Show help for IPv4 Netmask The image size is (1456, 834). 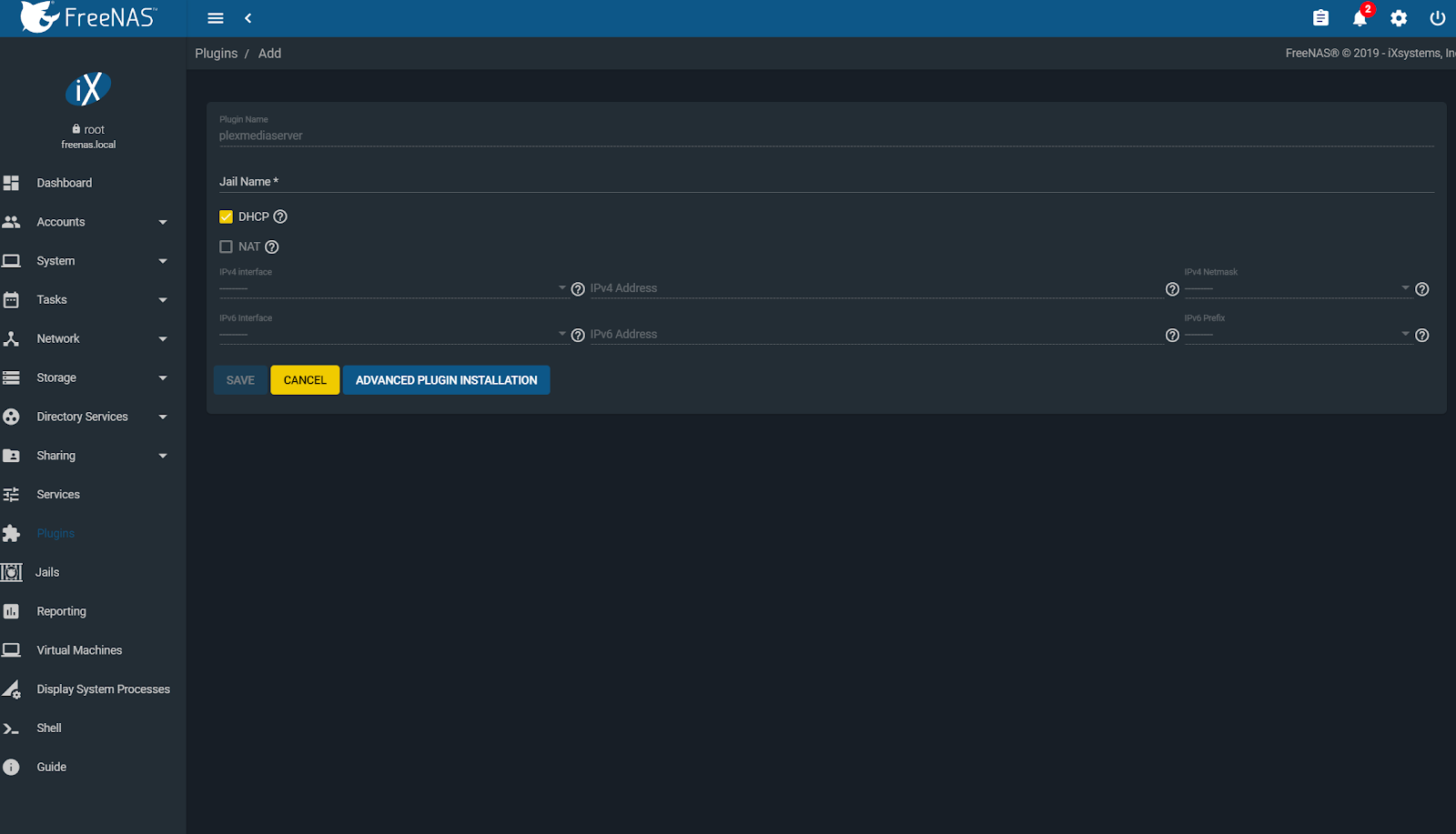1422,289
